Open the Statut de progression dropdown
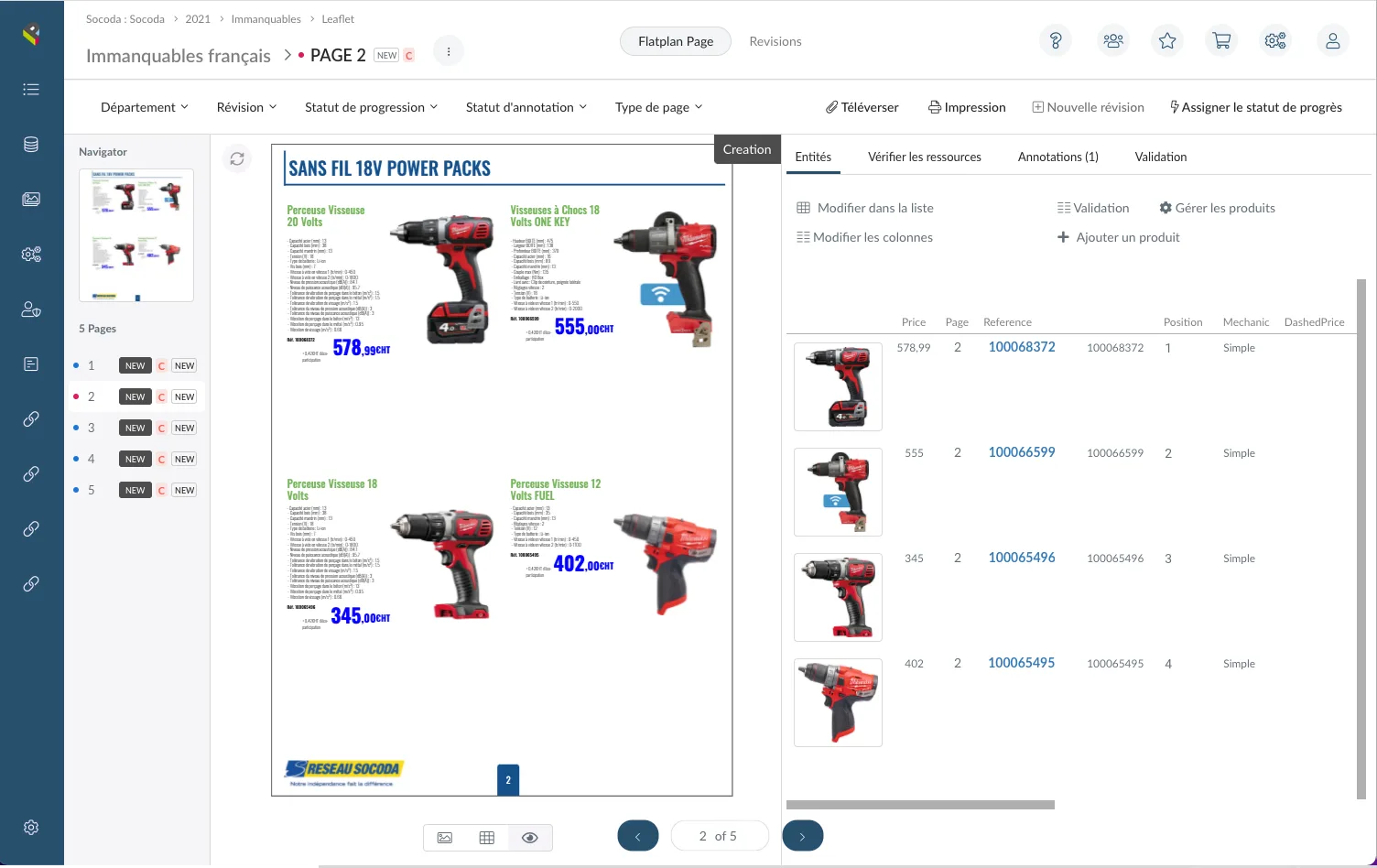 [x=372, y=107]
